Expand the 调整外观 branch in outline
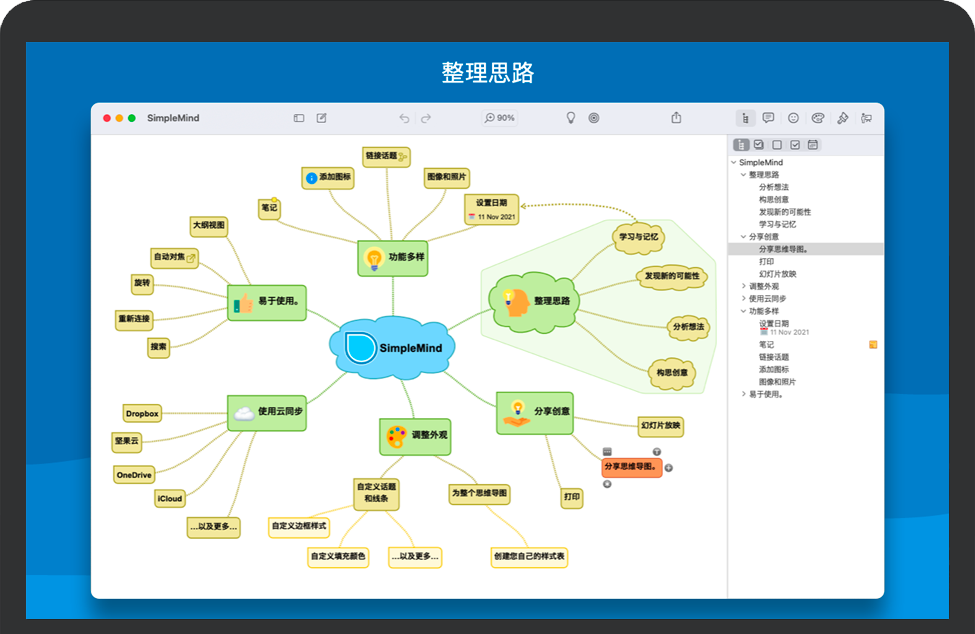The height and width of the screenshot is (634, 975). pyautogui.click(x=744, y=287)
